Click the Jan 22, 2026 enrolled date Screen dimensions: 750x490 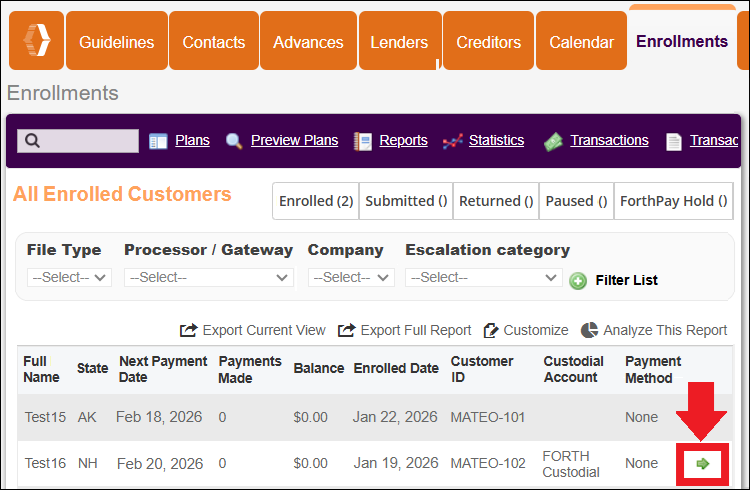tap(395, 417)
